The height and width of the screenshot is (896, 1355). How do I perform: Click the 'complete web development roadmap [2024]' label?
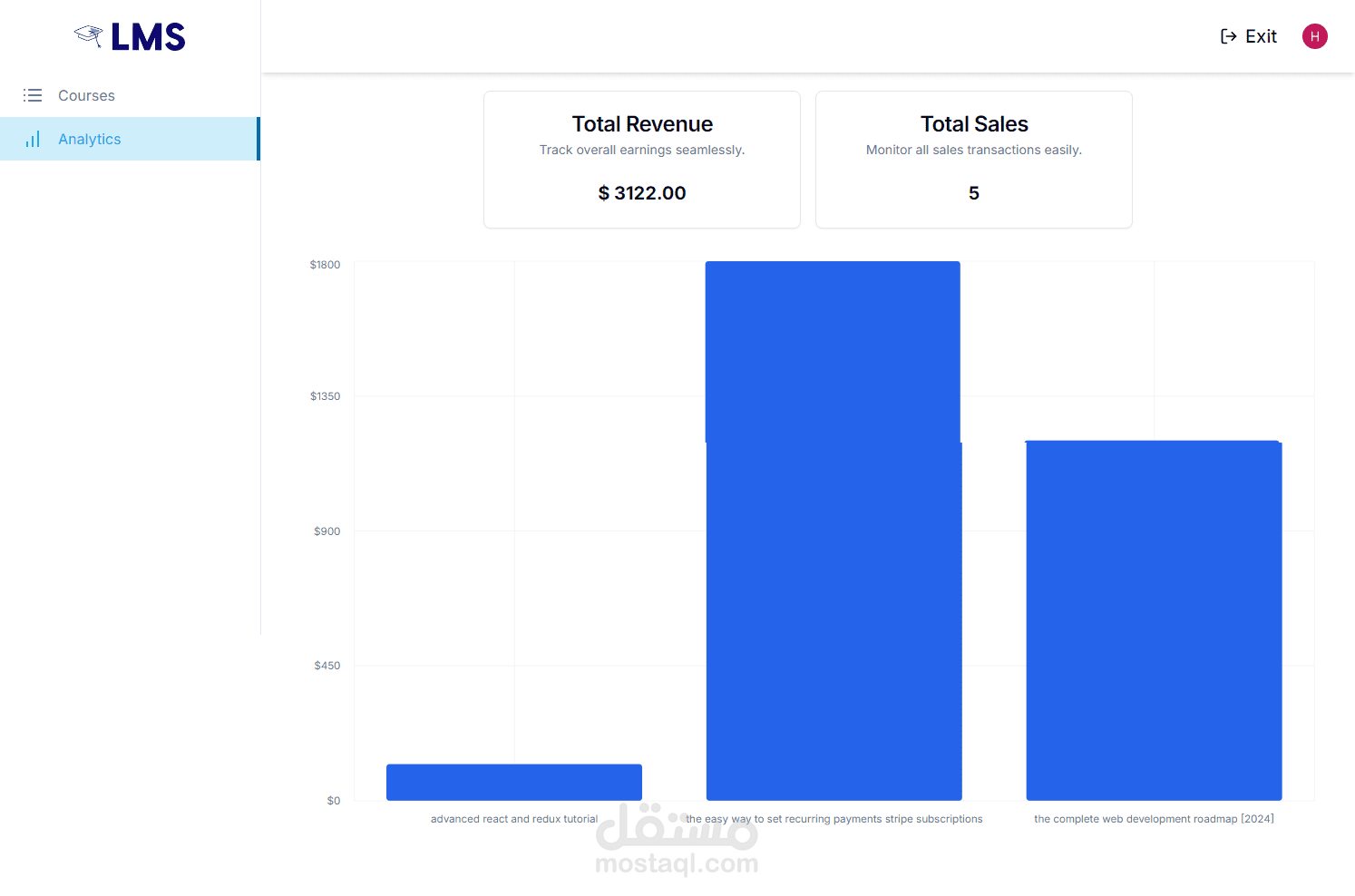pos(1154,819)
